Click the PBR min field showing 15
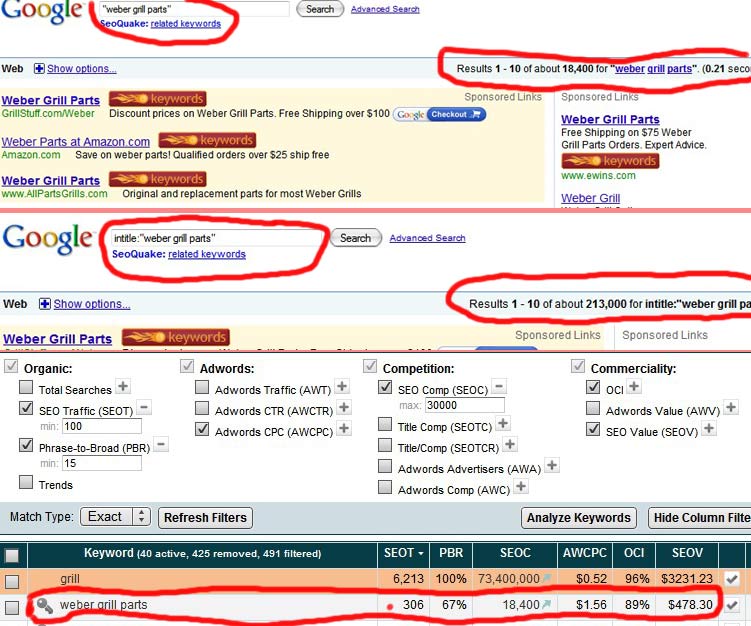The image size is (751, 626). [102, 463]
